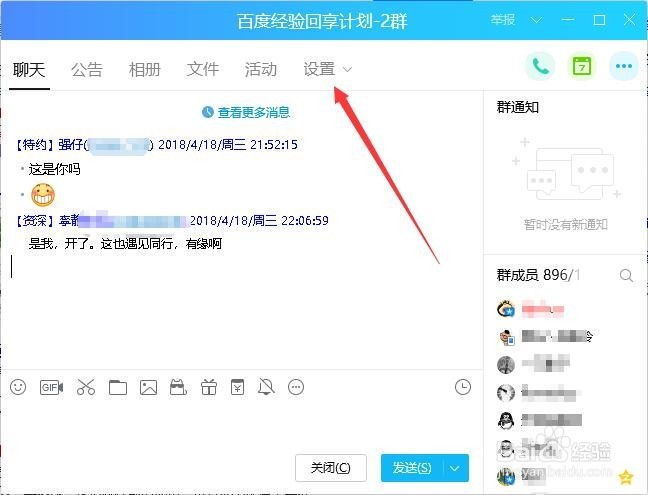Click the red packet yen icon
Screen dimensions: 648x495
(237, 387)
